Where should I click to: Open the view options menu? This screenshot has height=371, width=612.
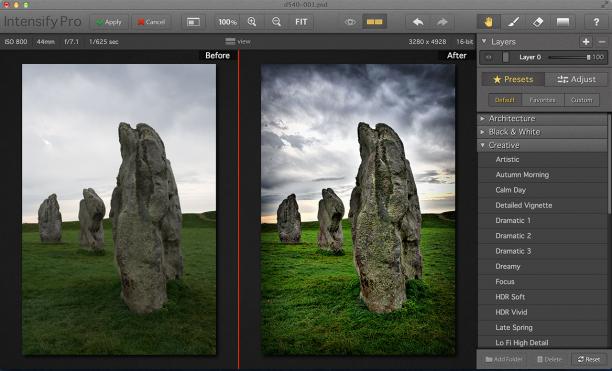pos(238,41)
